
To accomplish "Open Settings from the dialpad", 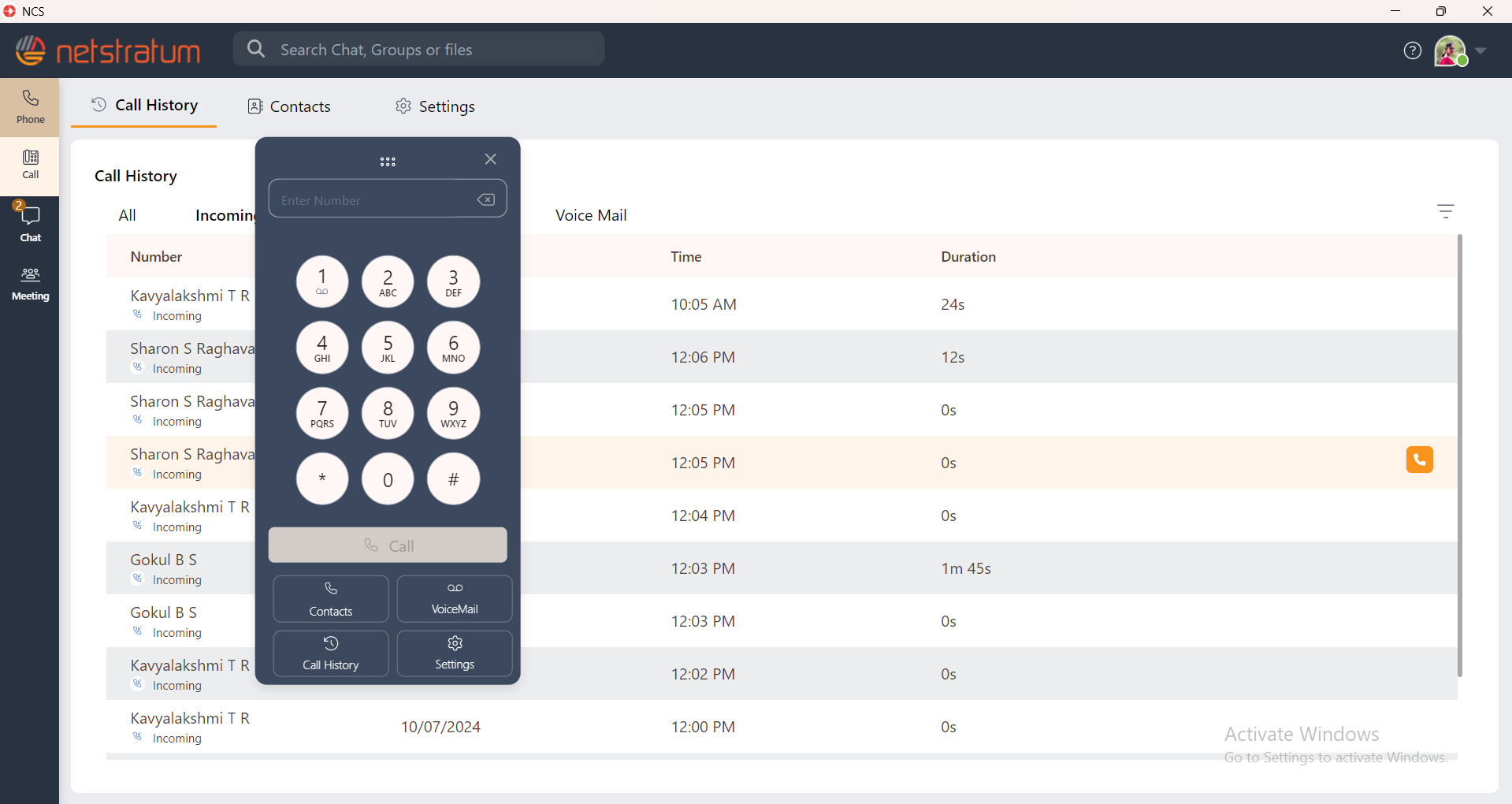I will click(x=455, y=653).
